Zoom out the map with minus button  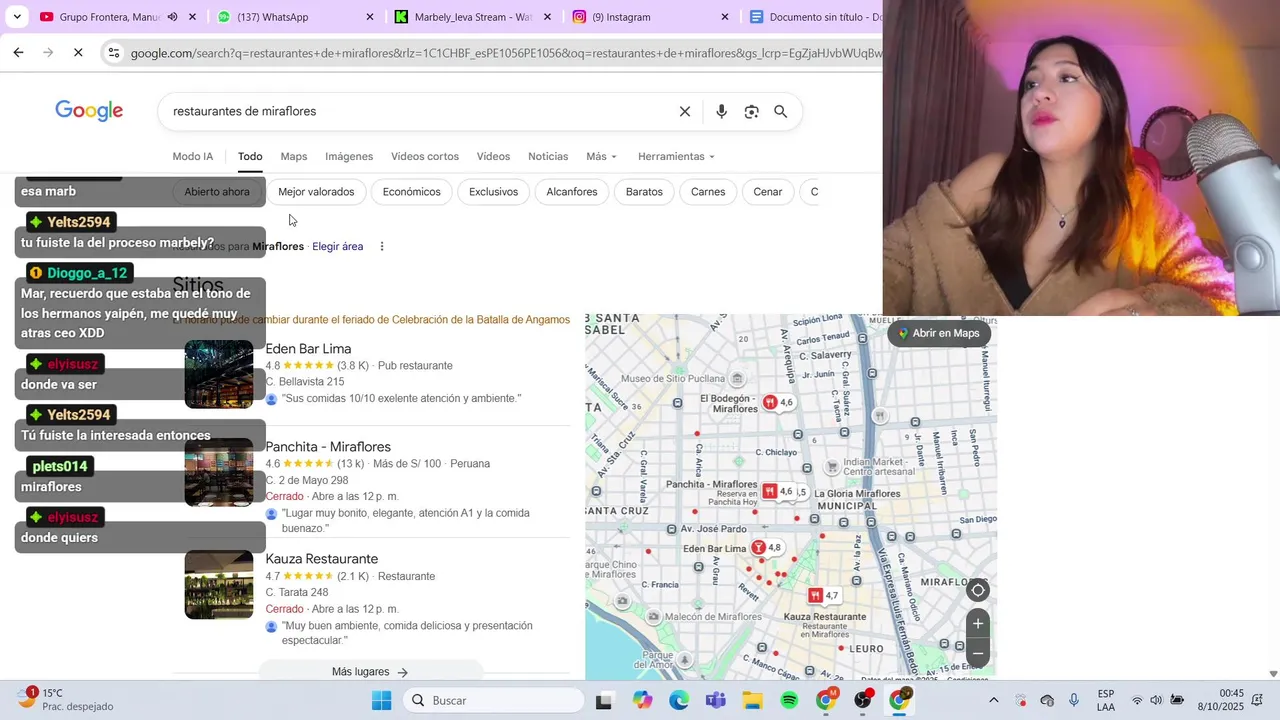(978, 654)
